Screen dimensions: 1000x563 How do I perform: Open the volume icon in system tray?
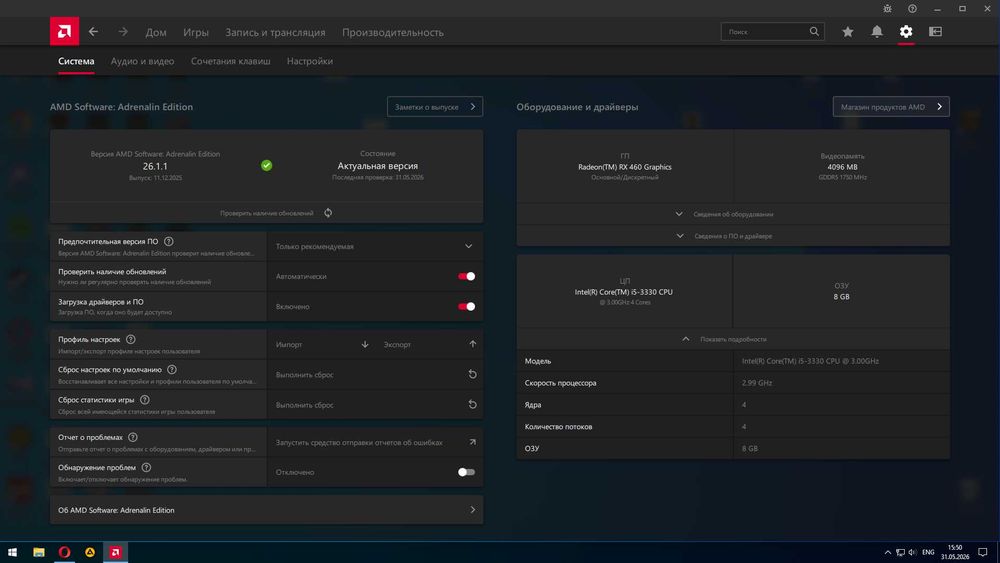[x=913, y=552]
